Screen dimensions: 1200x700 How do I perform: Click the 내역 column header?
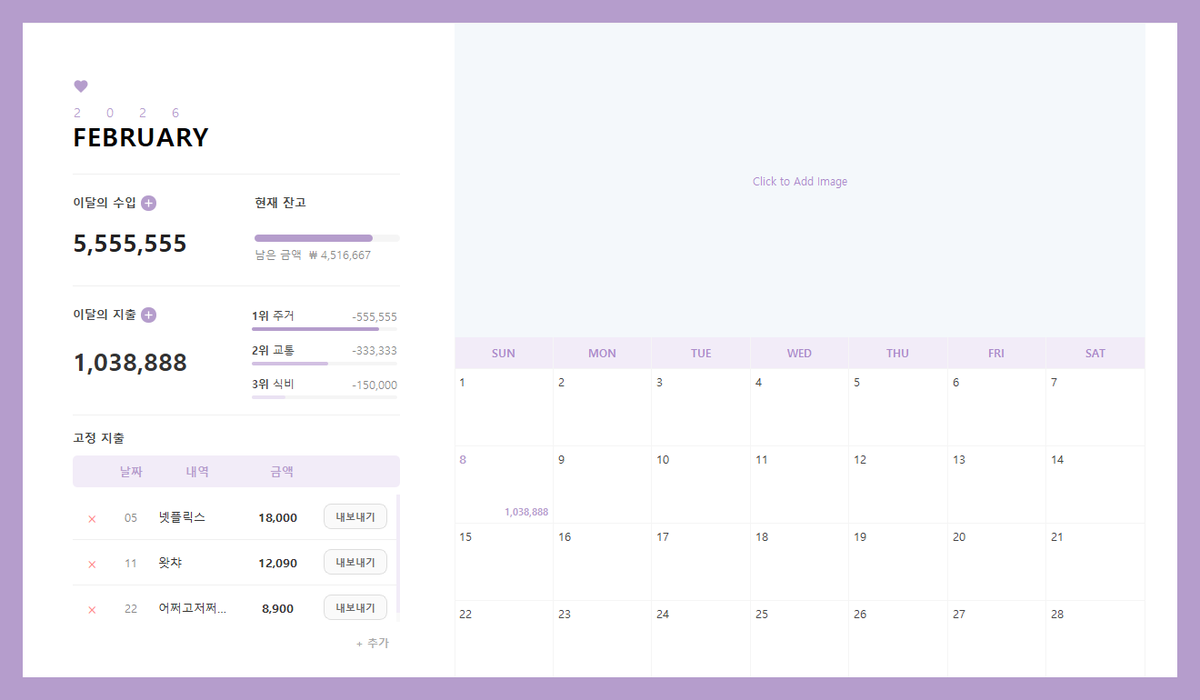click(x=197, y=472)
